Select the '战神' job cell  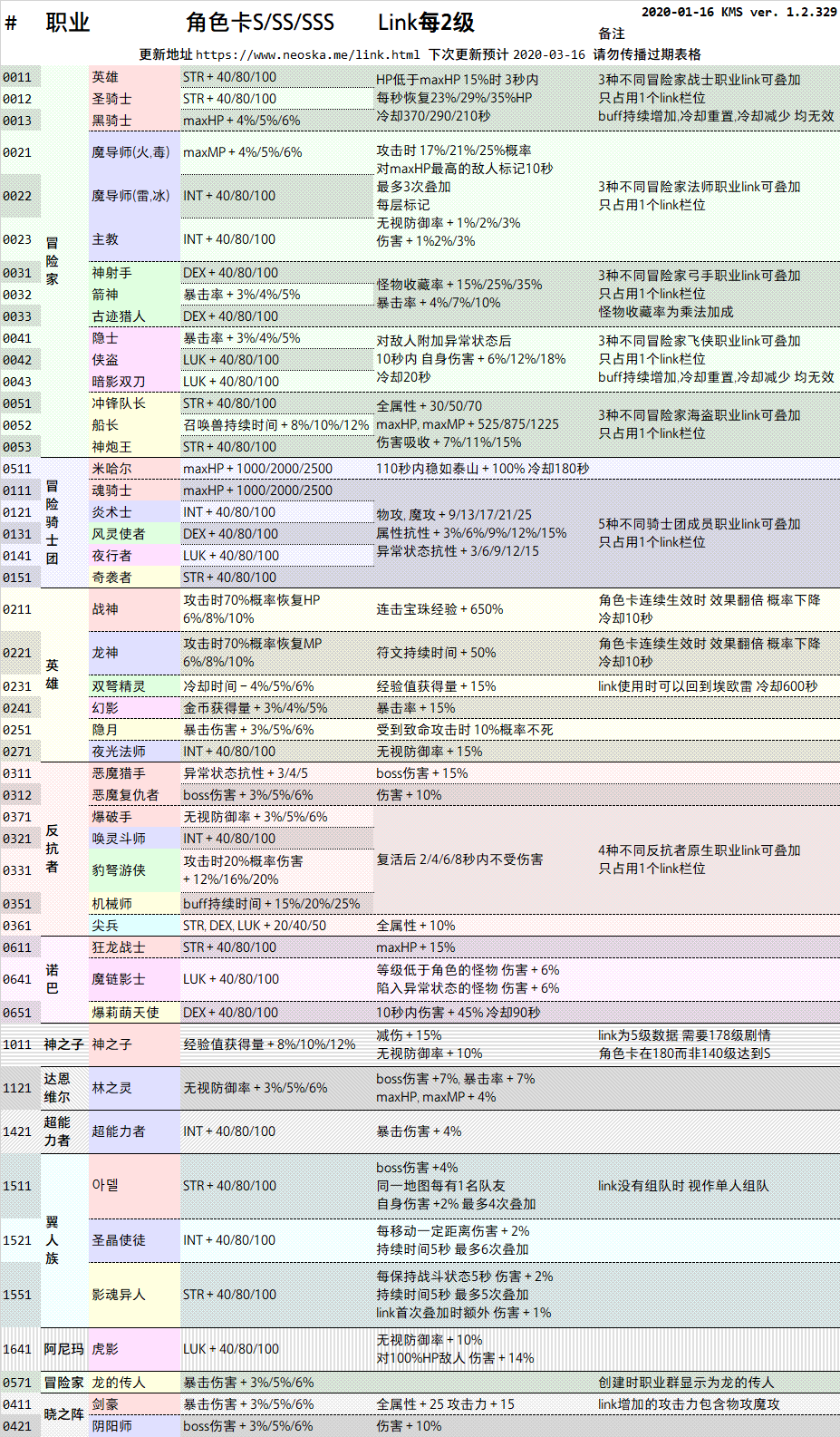pyautogui.click(x=134, y=609)
